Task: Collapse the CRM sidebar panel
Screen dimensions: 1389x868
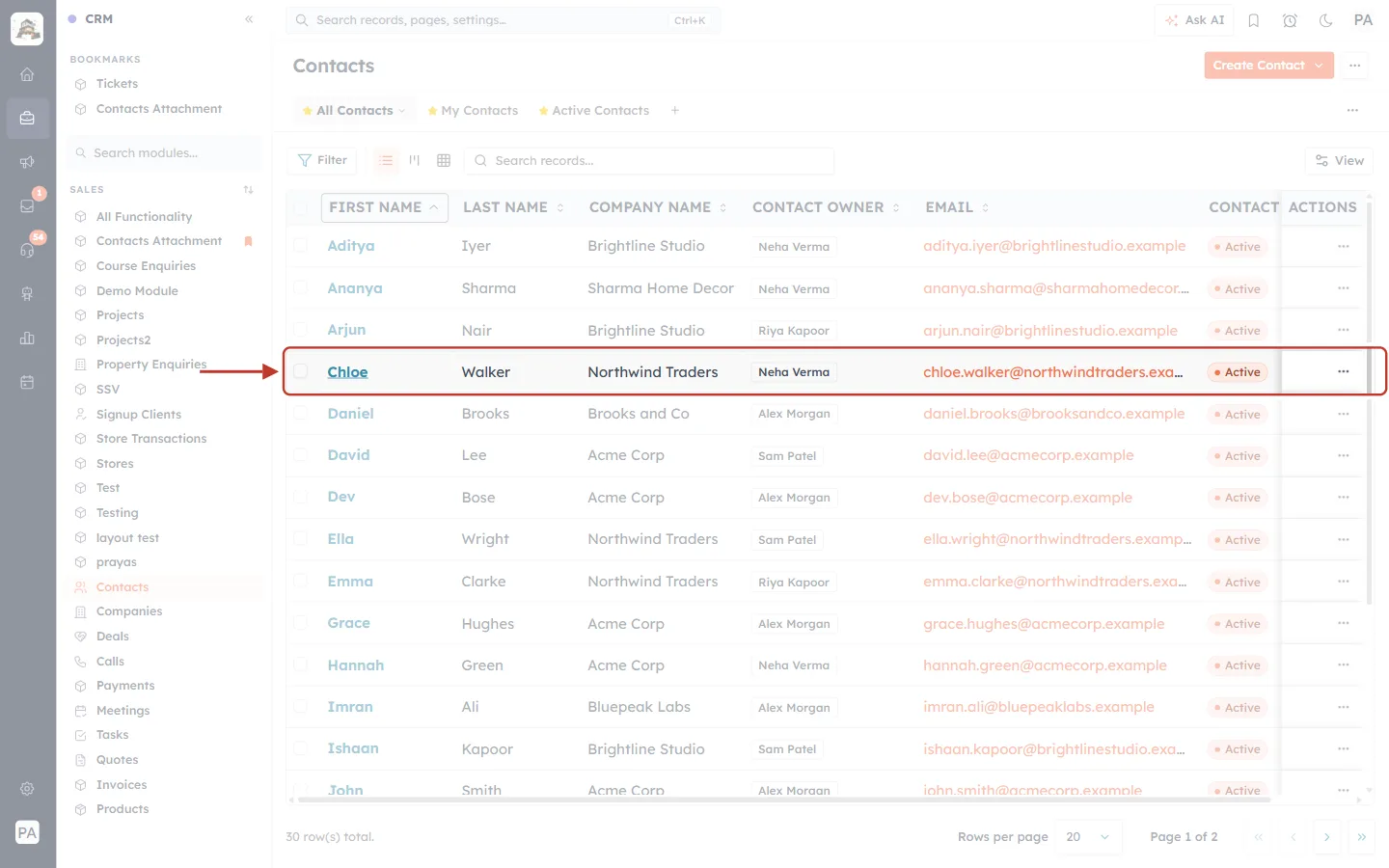Action: [249, 19]
